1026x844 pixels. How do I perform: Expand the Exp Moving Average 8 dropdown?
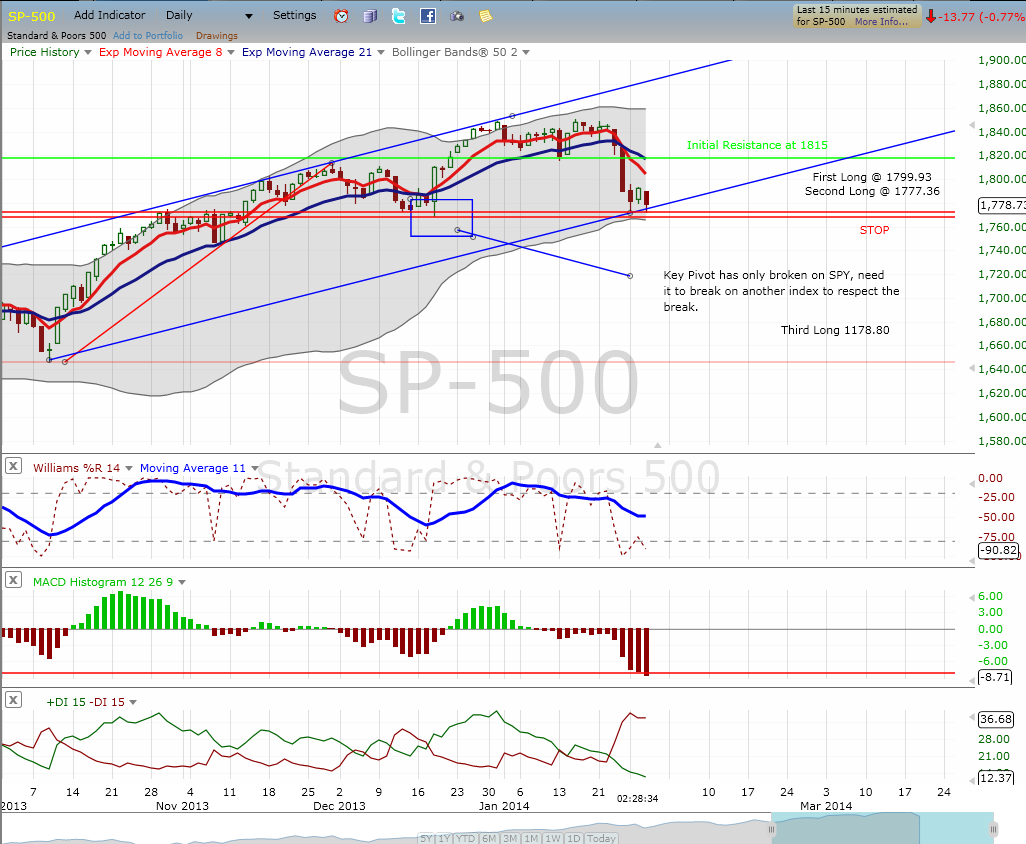click(x=230, y=52)
